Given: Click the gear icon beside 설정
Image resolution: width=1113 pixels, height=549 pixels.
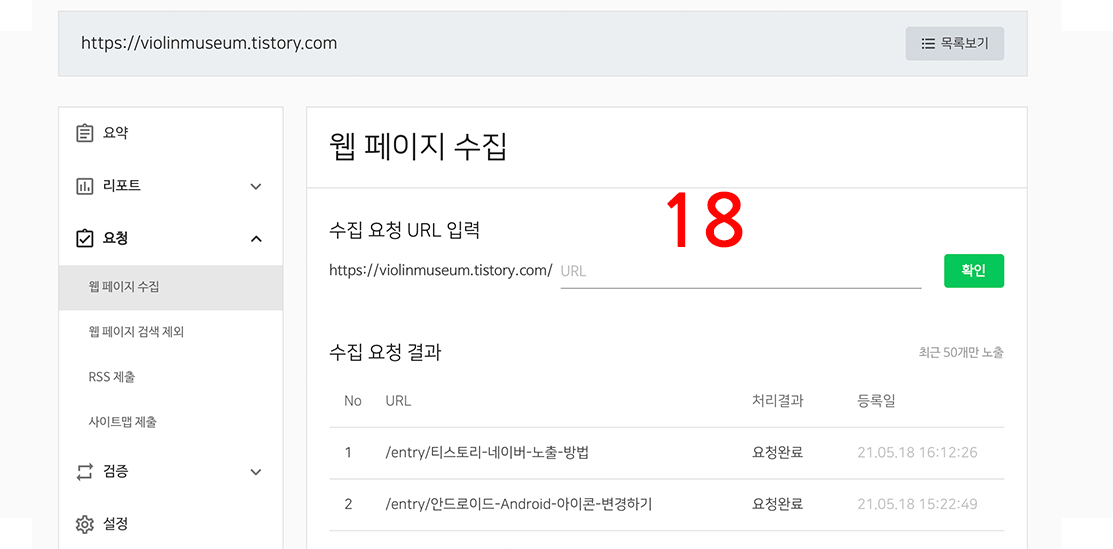Looking at the screenshot, I should pos(84,525).
